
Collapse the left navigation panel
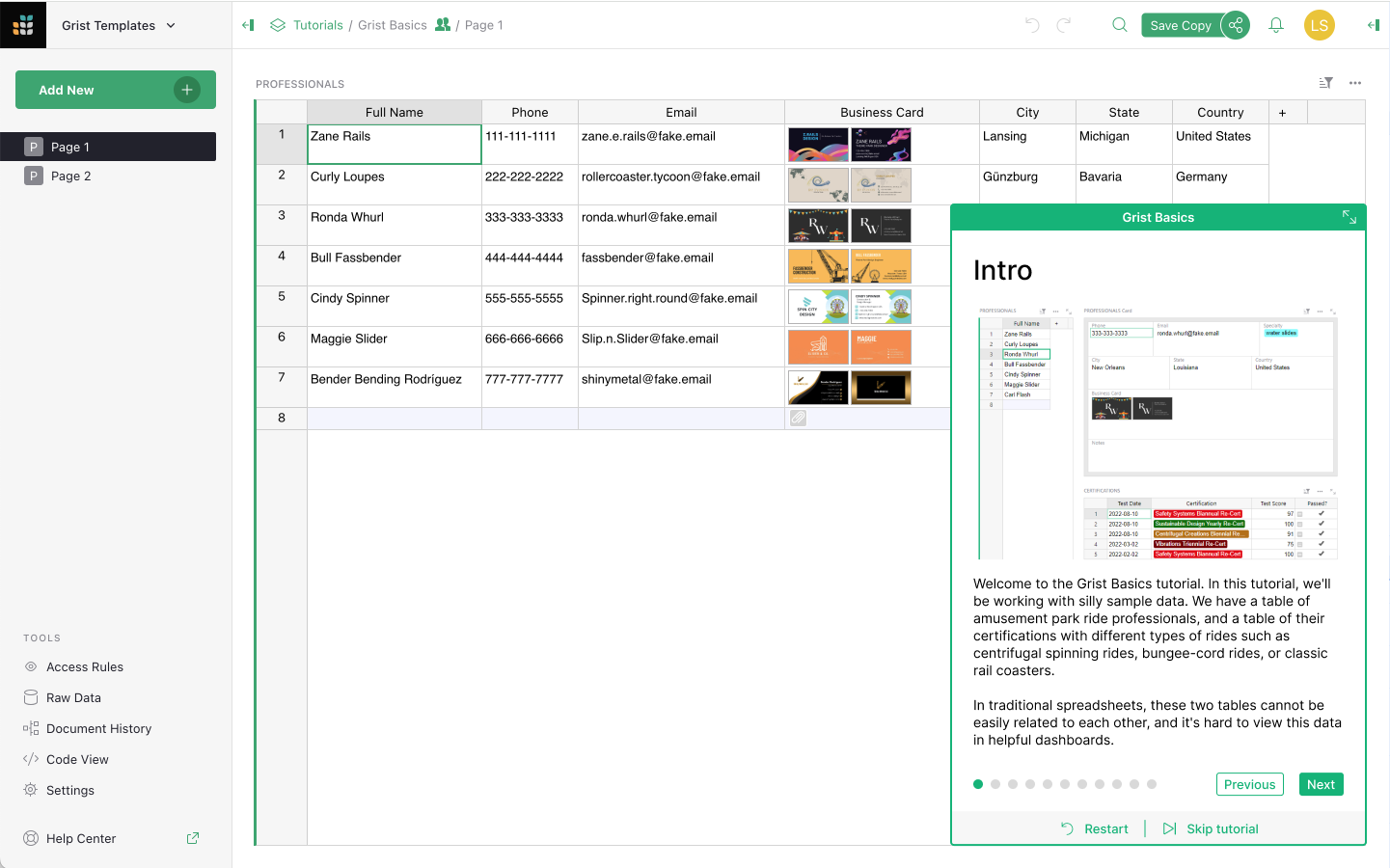(x=248, y=25)
